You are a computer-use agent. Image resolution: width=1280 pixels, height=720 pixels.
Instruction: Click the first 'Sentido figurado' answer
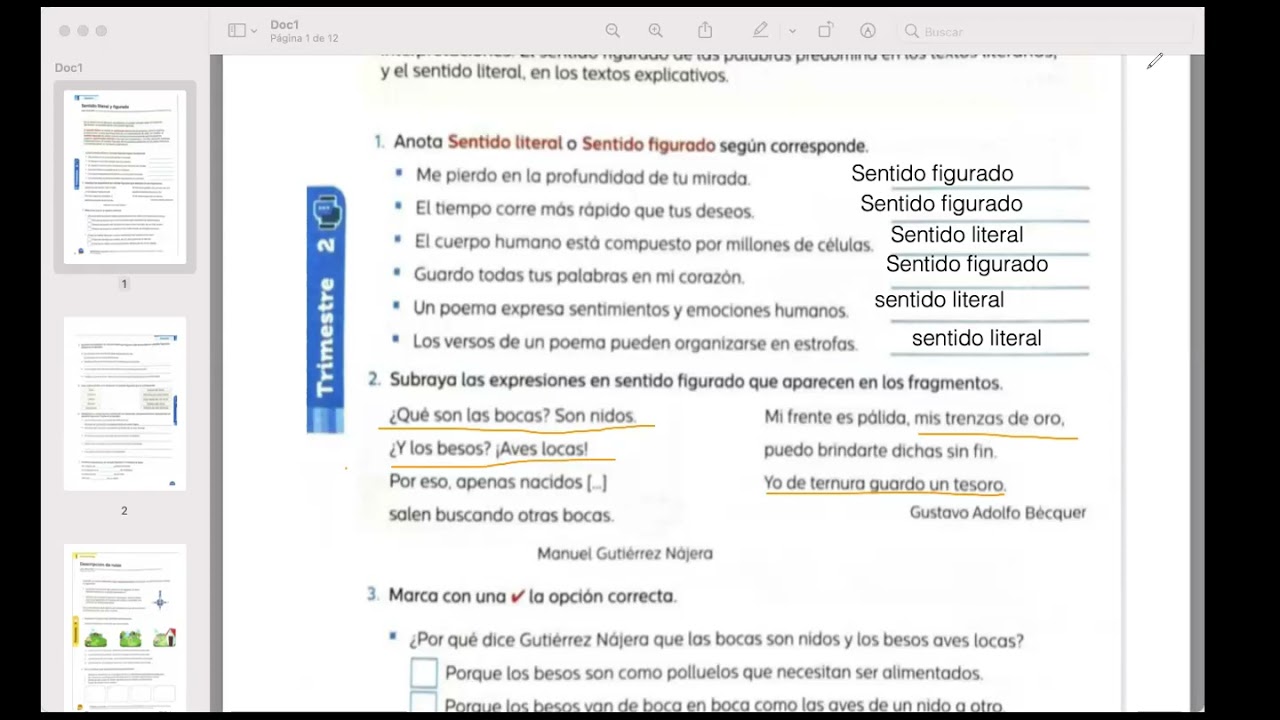point(932,173)
